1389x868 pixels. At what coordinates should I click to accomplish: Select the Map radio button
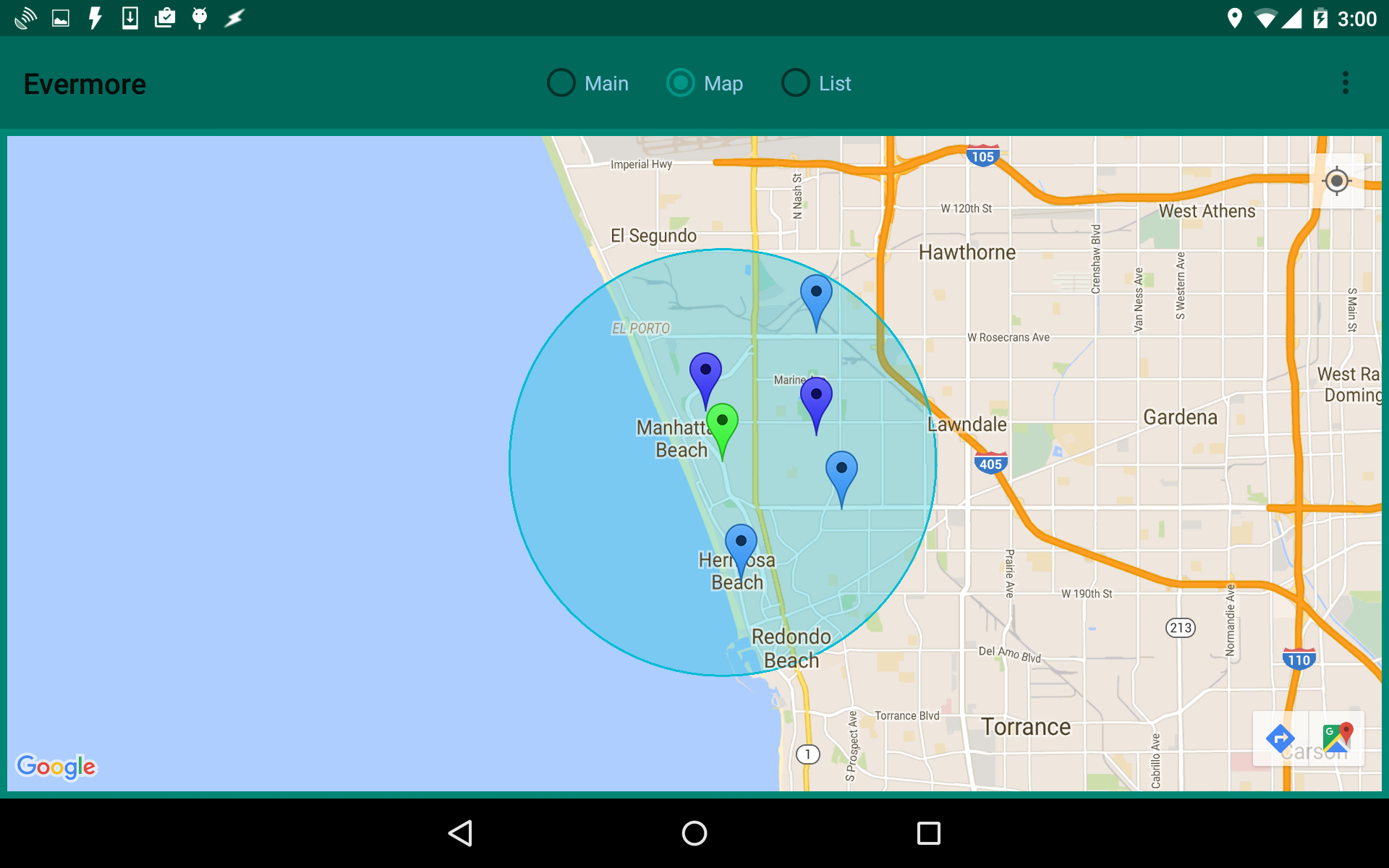681,83
